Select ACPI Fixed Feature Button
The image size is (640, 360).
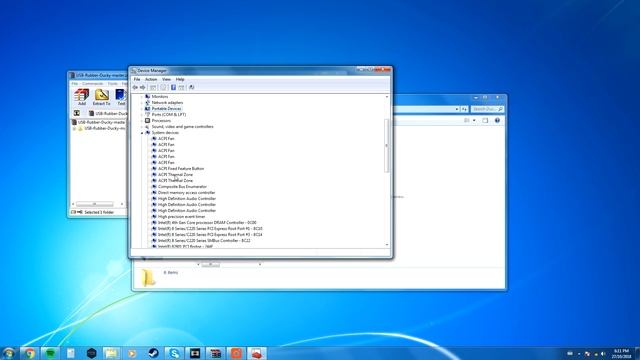(181, 169)
